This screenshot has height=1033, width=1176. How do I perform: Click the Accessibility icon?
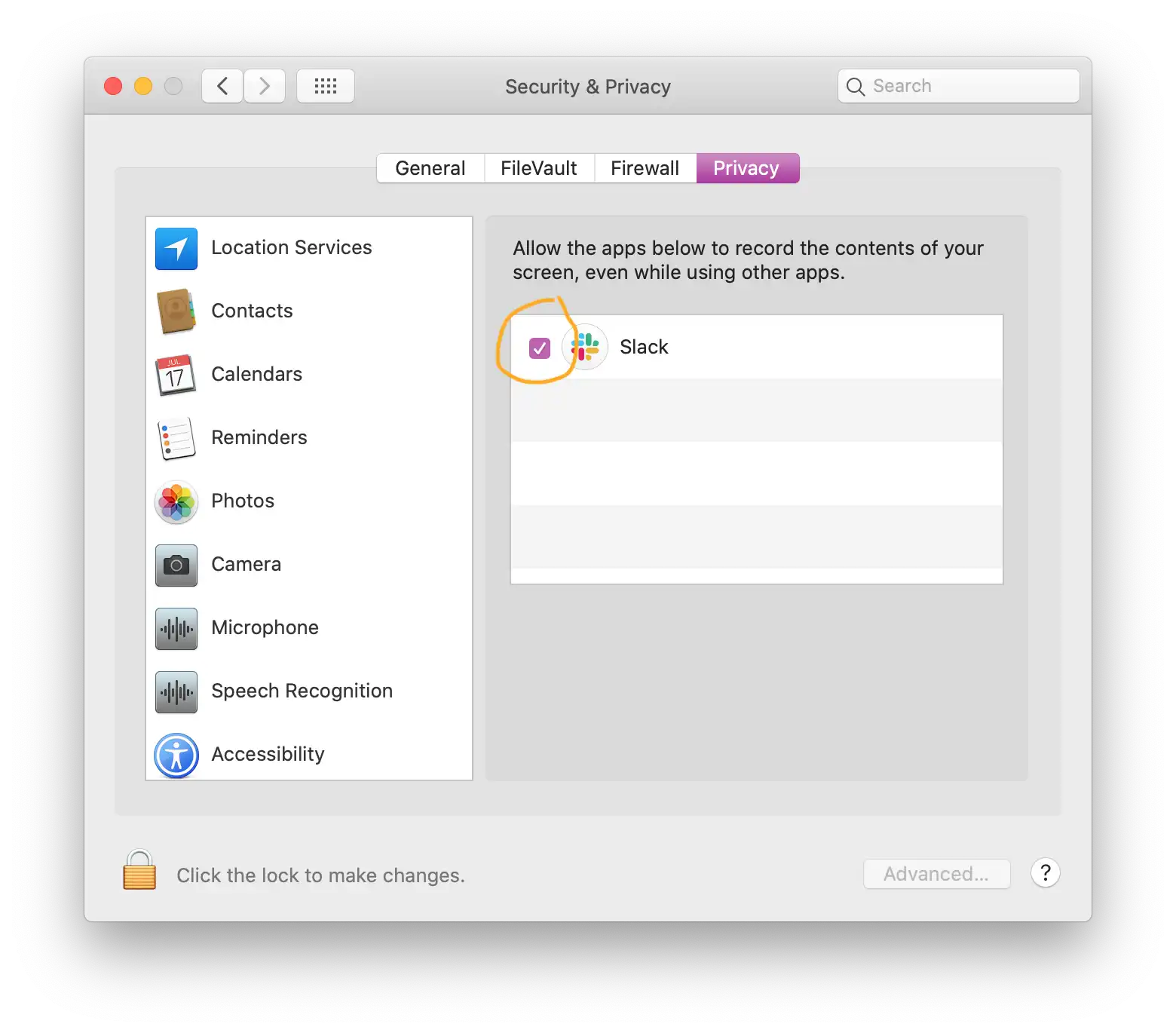[x=176, y=755]
